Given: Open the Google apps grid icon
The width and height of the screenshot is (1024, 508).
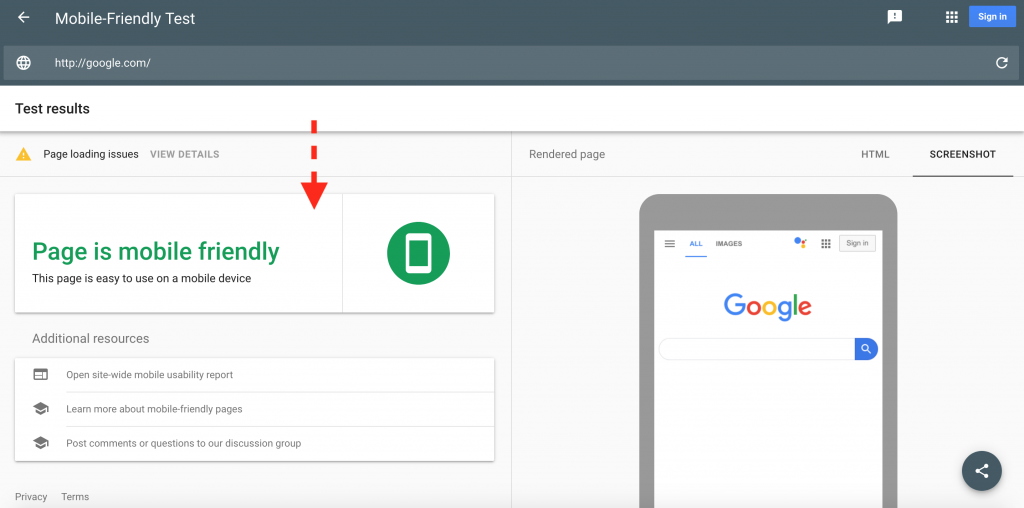Looking at the screenshot, I should pyautogui.click(x=952, y=17).
